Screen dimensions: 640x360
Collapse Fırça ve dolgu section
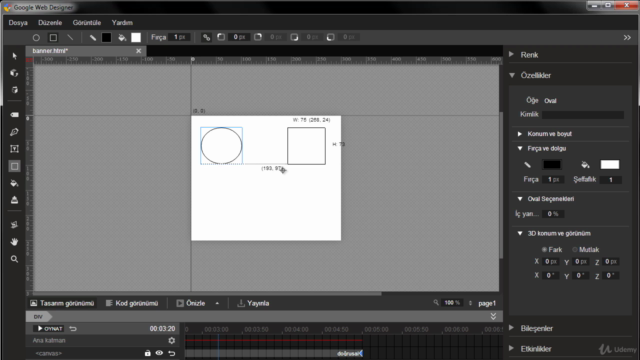click(520, 149)
